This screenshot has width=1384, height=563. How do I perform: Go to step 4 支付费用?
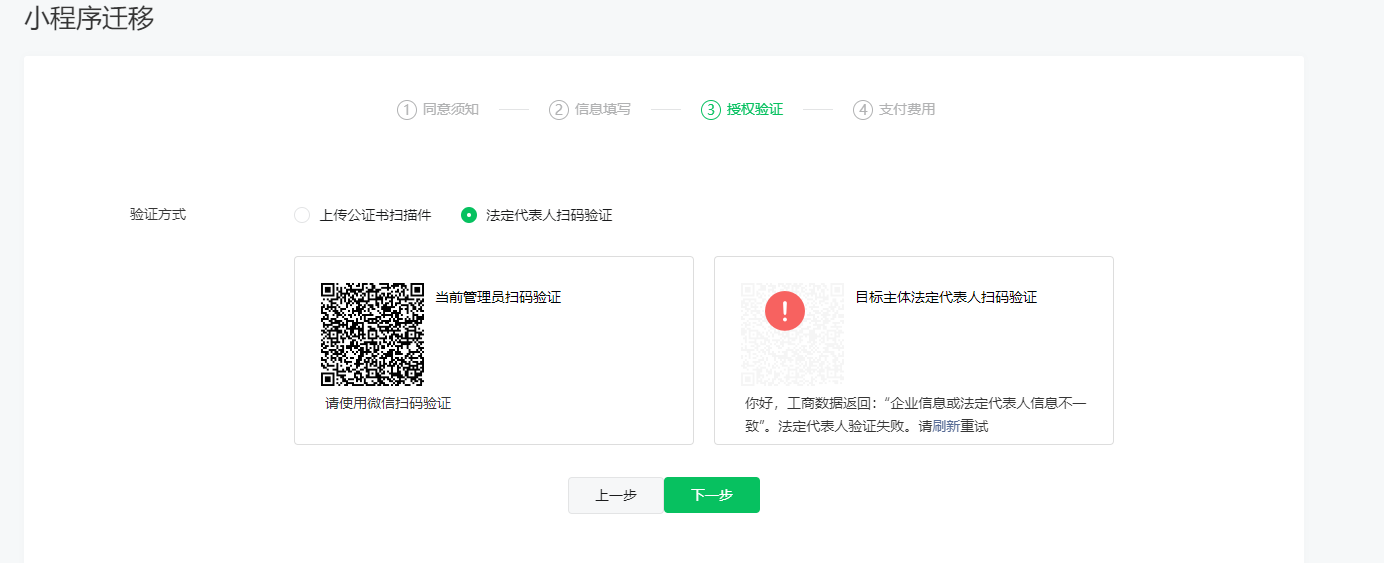click(894, 110)
